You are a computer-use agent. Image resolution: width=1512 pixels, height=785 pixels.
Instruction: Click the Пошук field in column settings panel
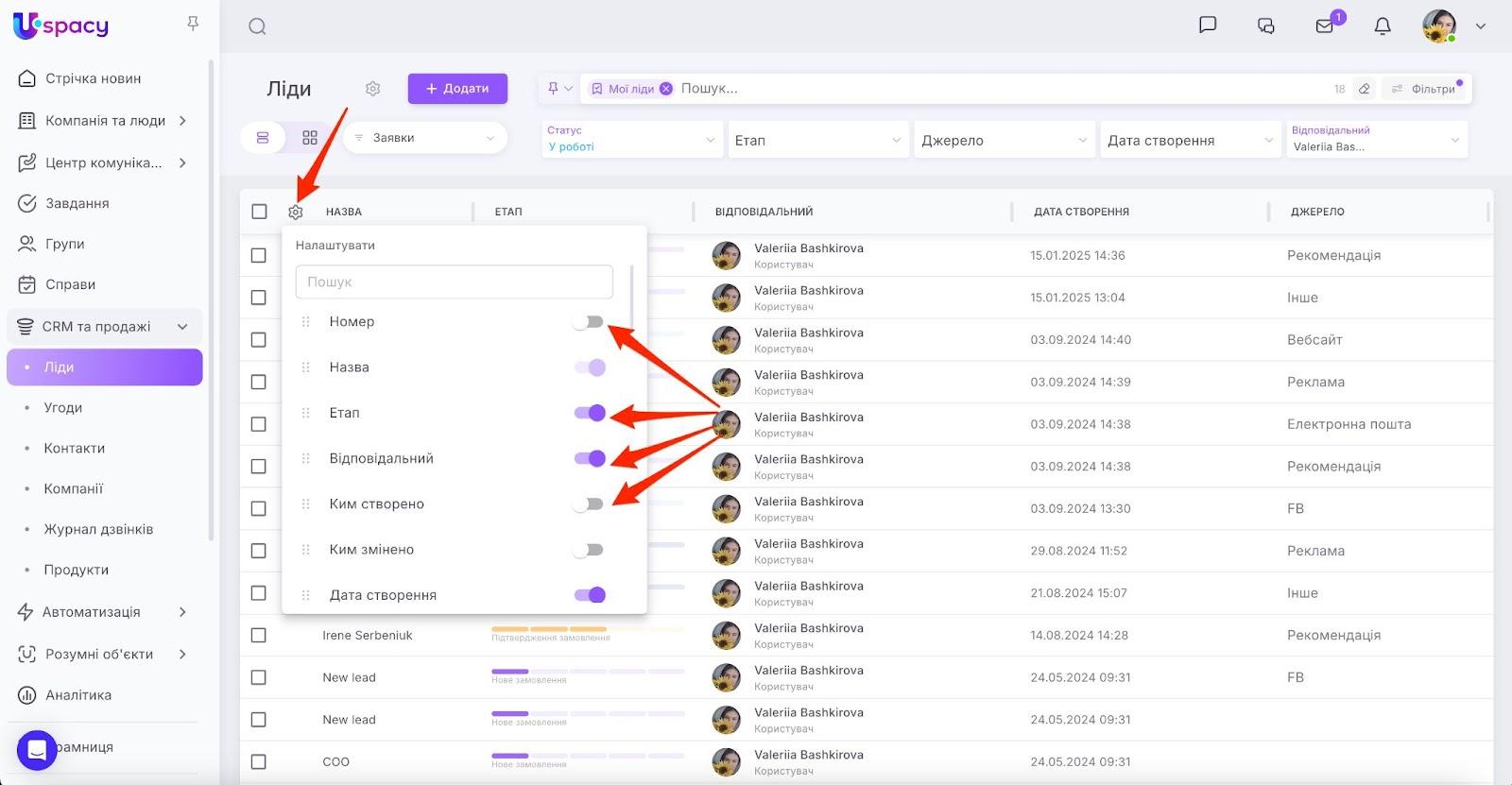pos(454,282)
